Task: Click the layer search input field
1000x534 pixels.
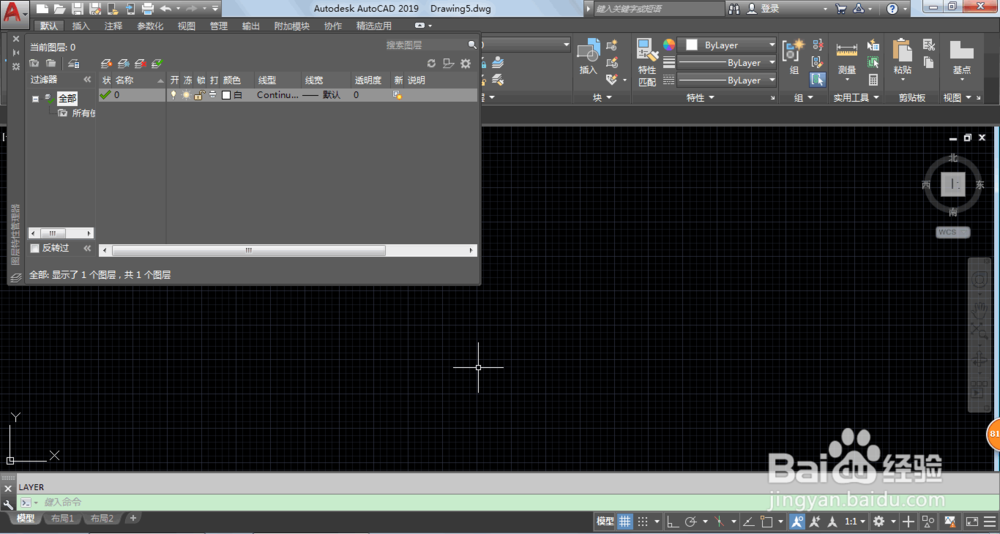Action: click(425, 45)
